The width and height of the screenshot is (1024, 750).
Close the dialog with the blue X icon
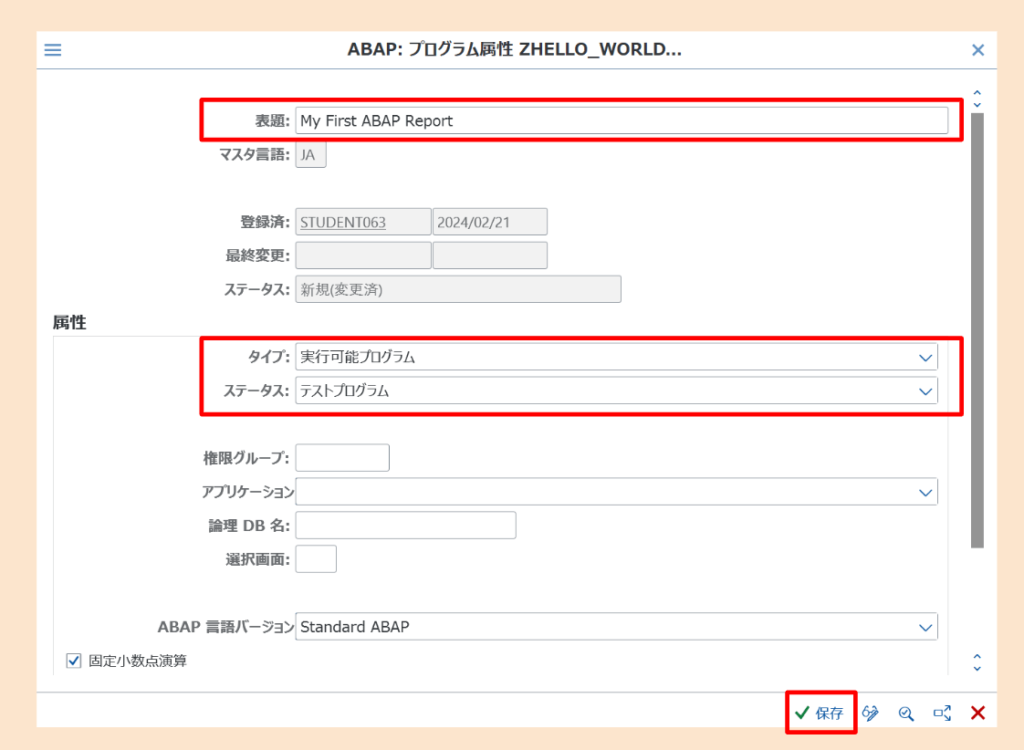click(x=977, y=49)
